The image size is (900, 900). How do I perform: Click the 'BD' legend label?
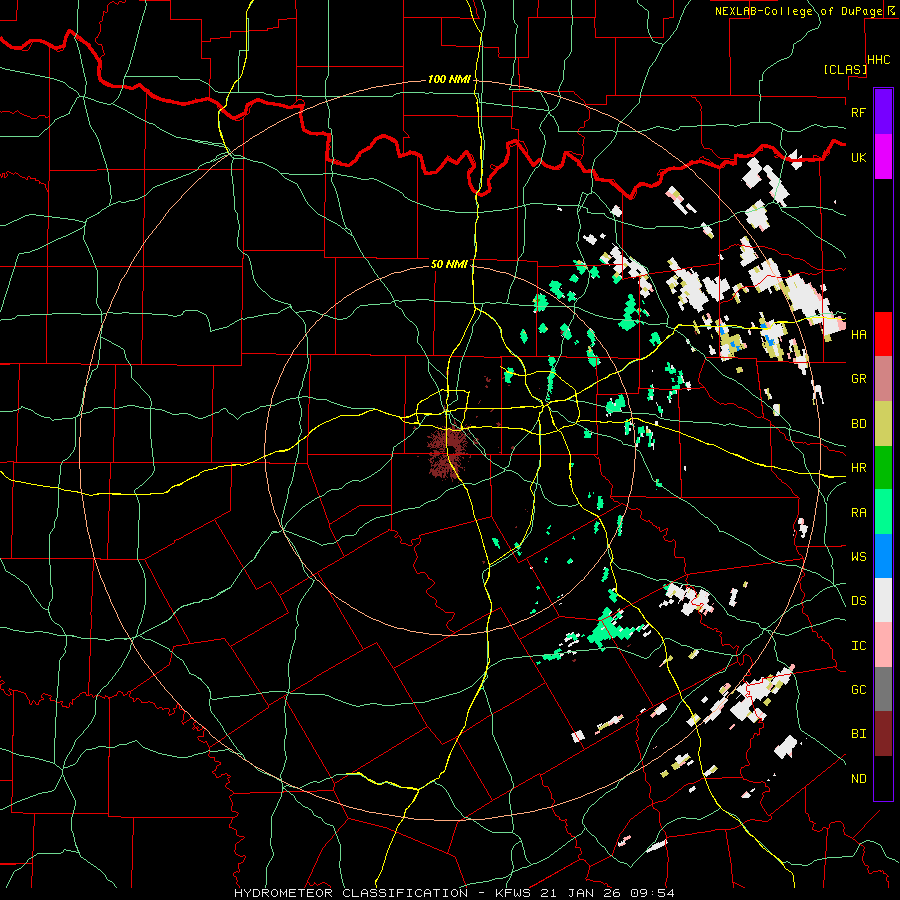[858, 424]
